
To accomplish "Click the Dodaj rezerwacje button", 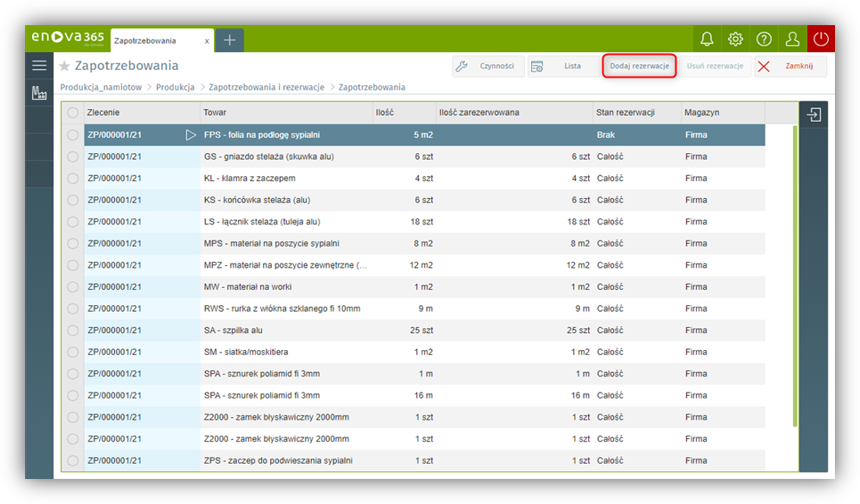I will point(639,66).
